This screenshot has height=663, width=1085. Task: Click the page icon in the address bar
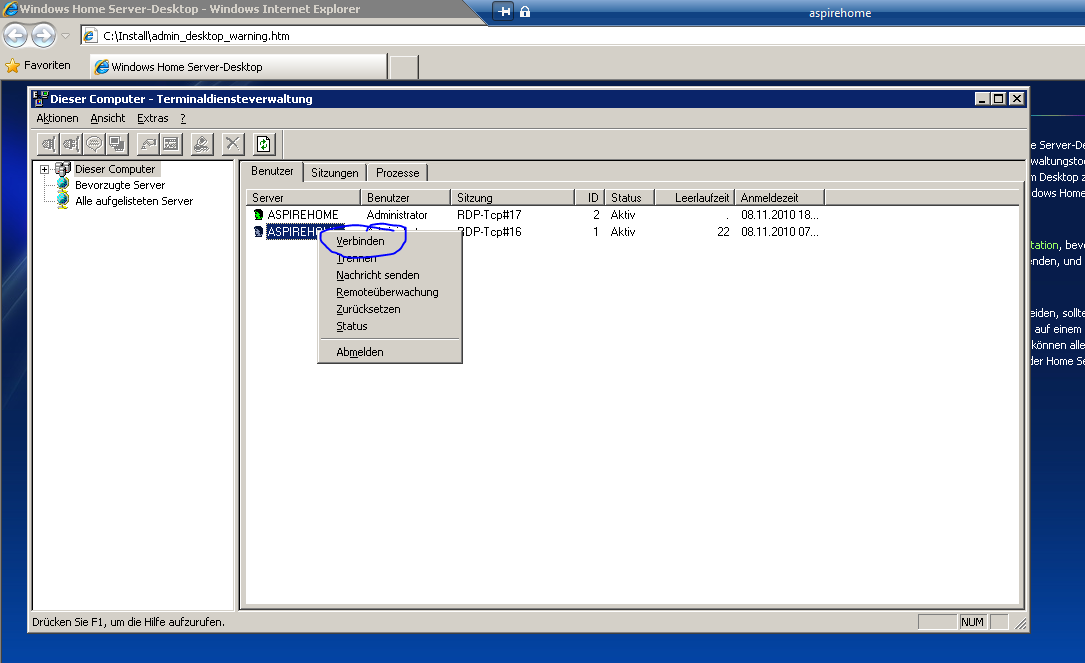[90, 35]
